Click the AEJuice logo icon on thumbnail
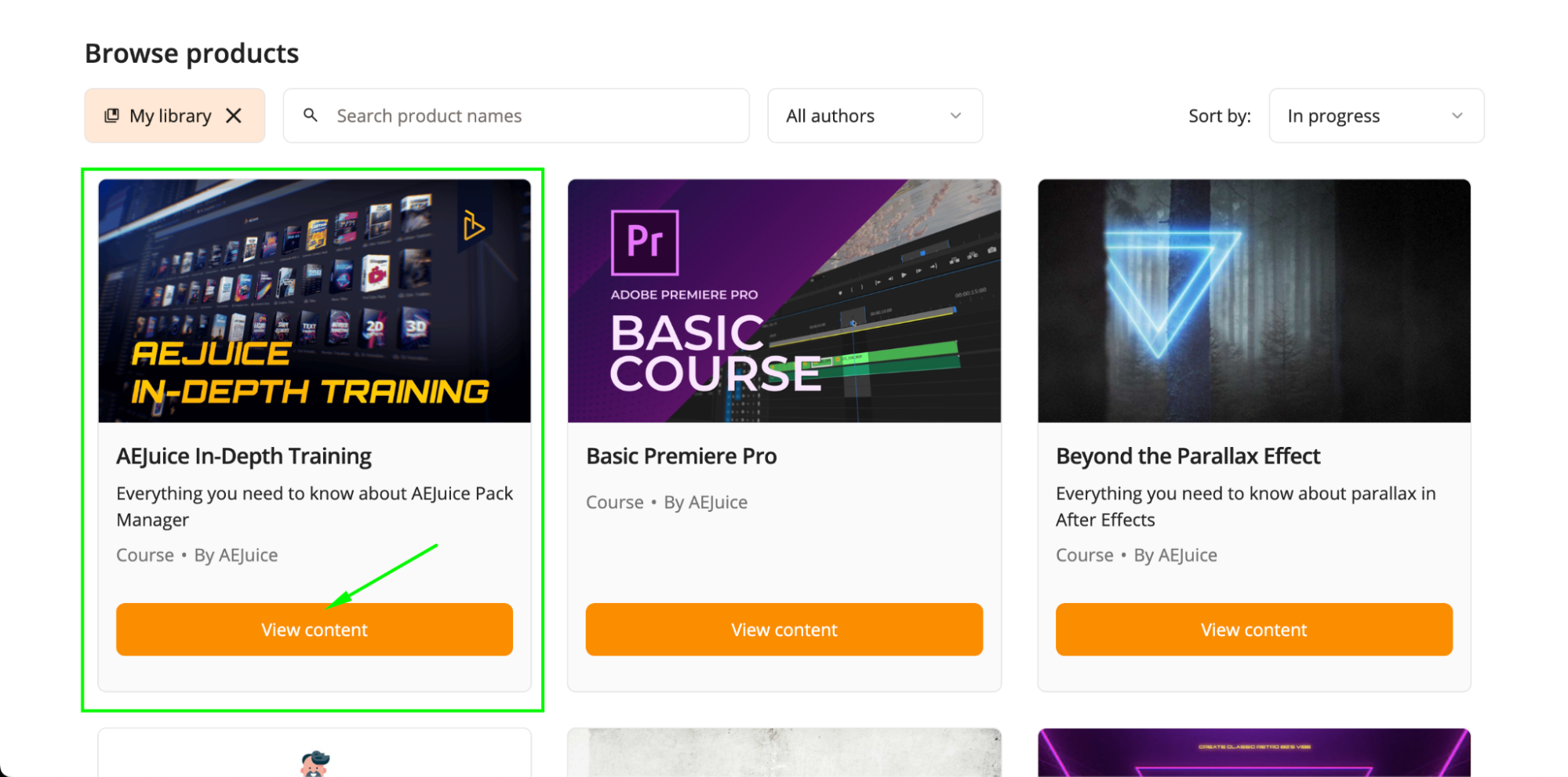This screenshot has height=777, width=1568. 473,226
